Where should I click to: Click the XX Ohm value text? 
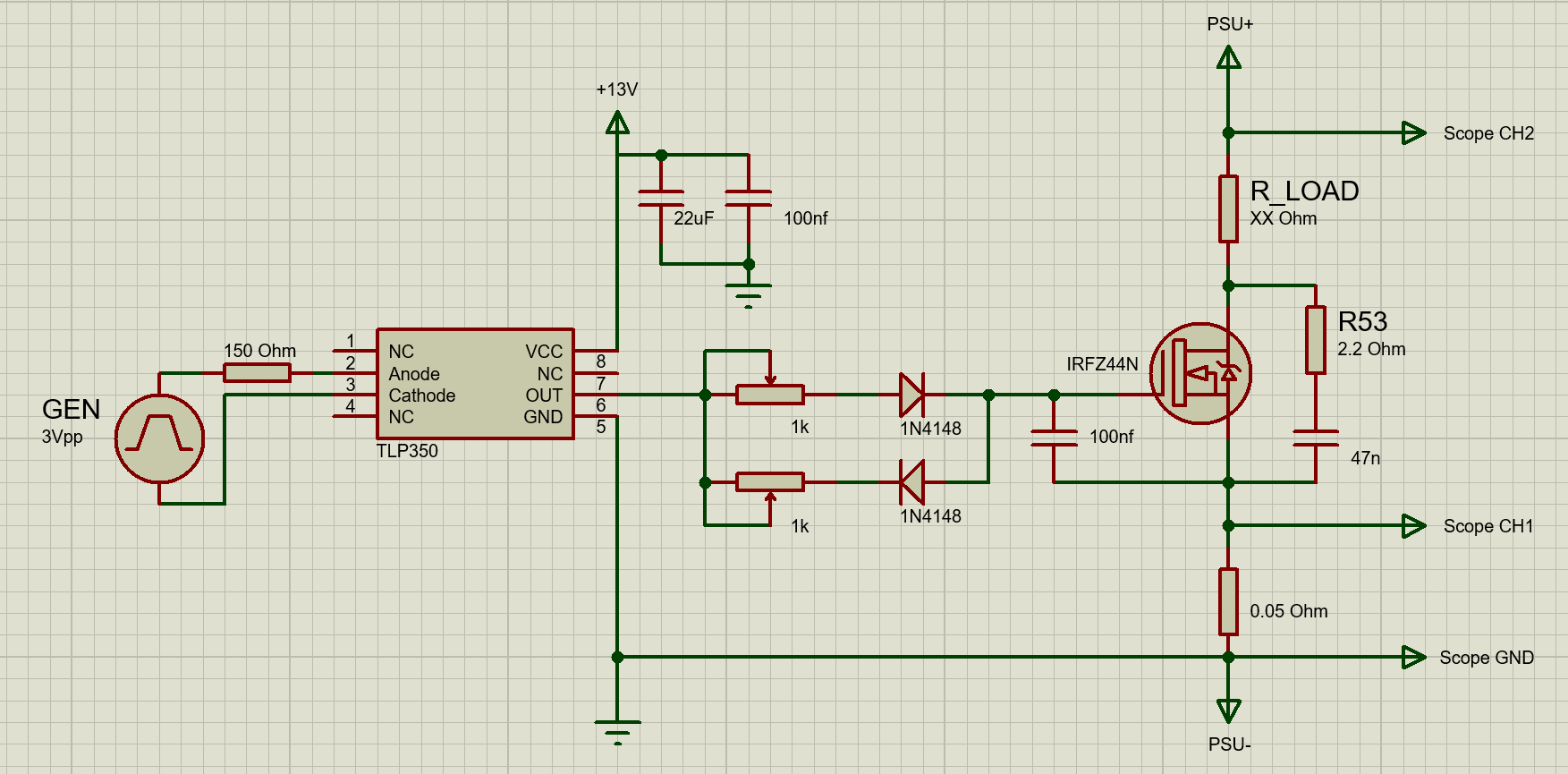tap(1283, 218)
